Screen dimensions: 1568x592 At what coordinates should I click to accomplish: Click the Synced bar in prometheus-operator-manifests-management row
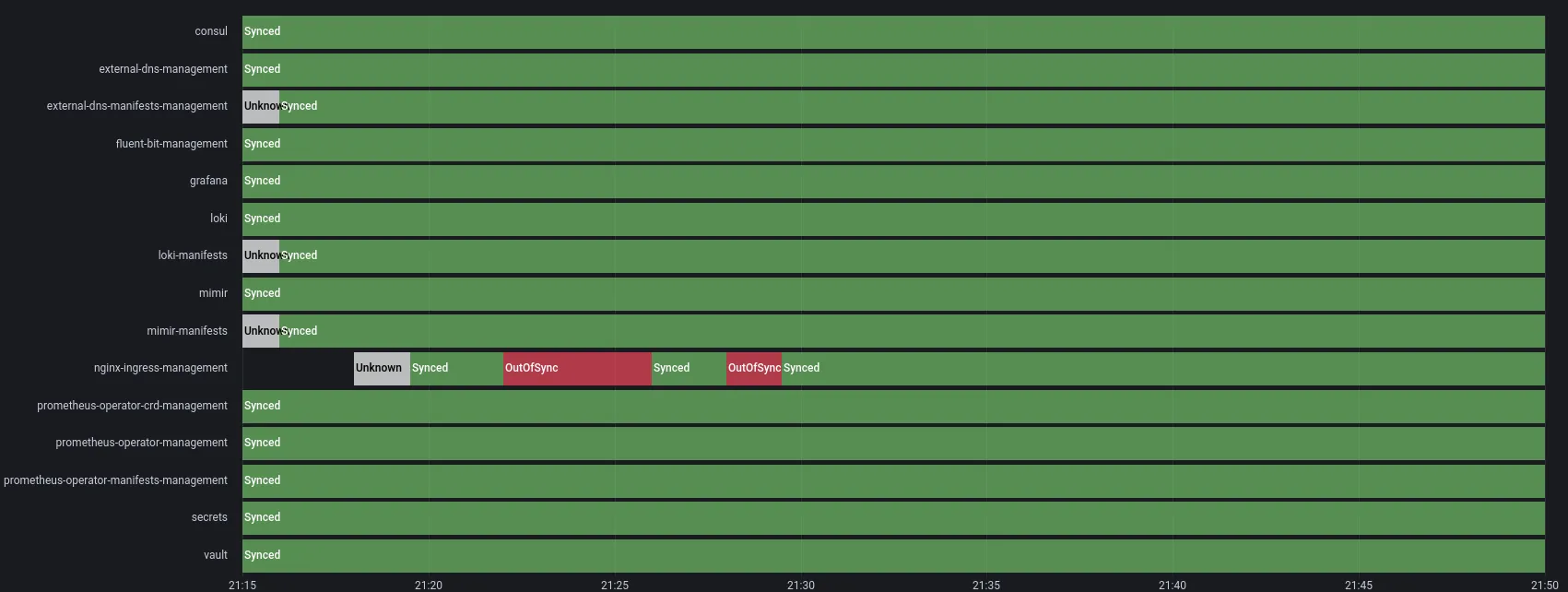[x=893, y=481]
